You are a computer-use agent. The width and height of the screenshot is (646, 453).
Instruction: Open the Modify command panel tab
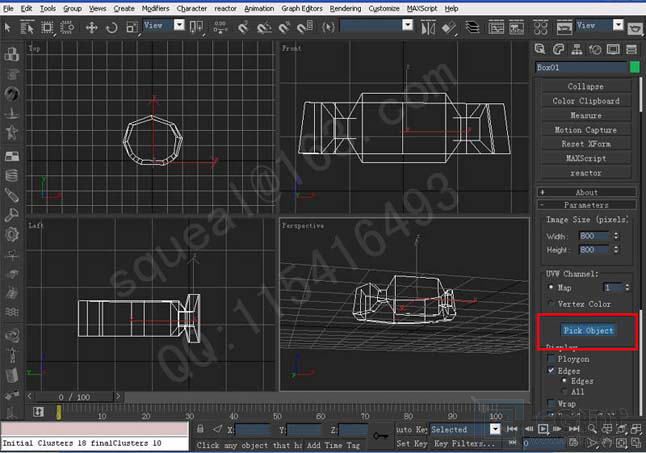coord(556,48)
